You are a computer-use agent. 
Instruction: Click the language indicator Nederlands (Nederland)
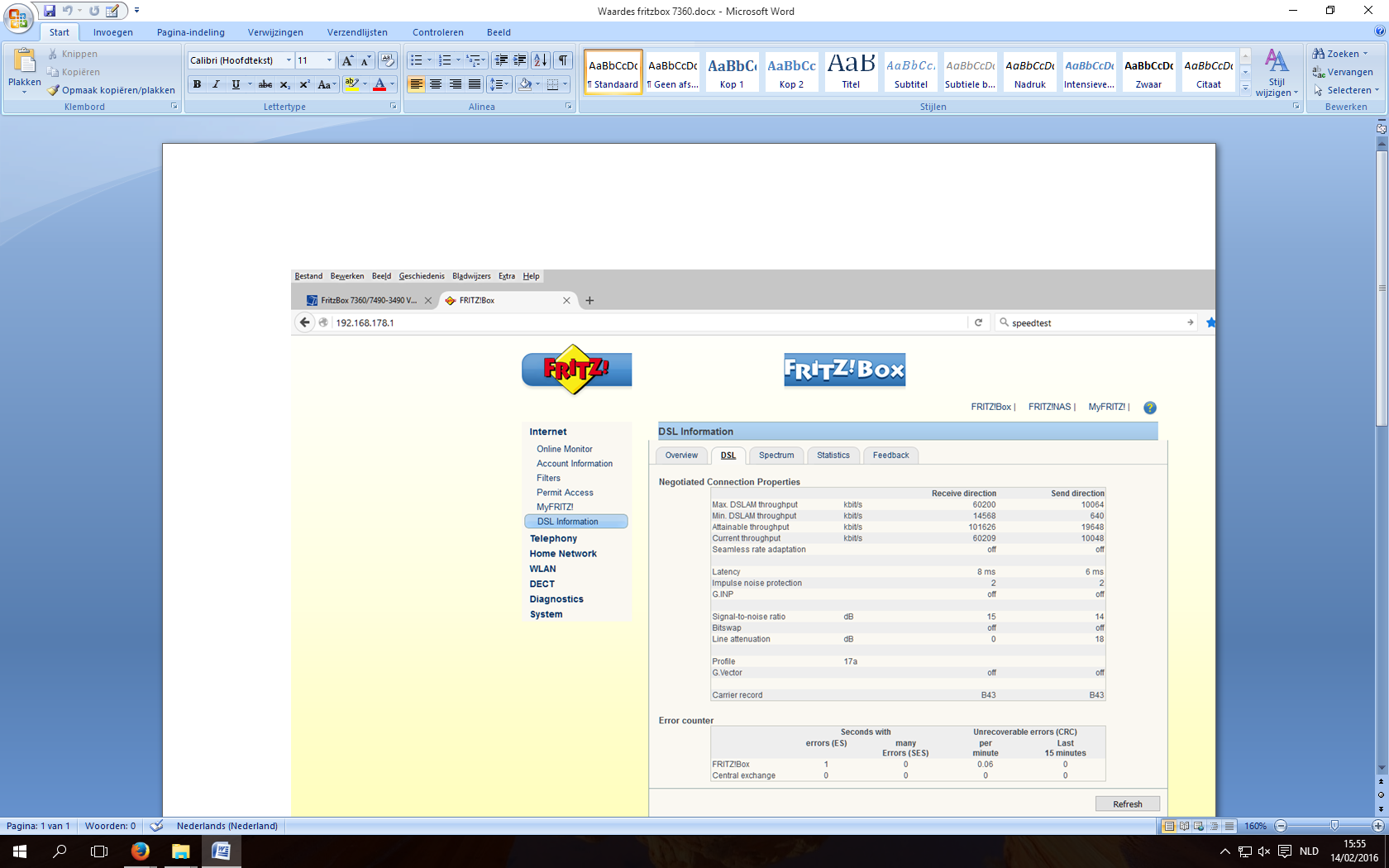[227, 826]
